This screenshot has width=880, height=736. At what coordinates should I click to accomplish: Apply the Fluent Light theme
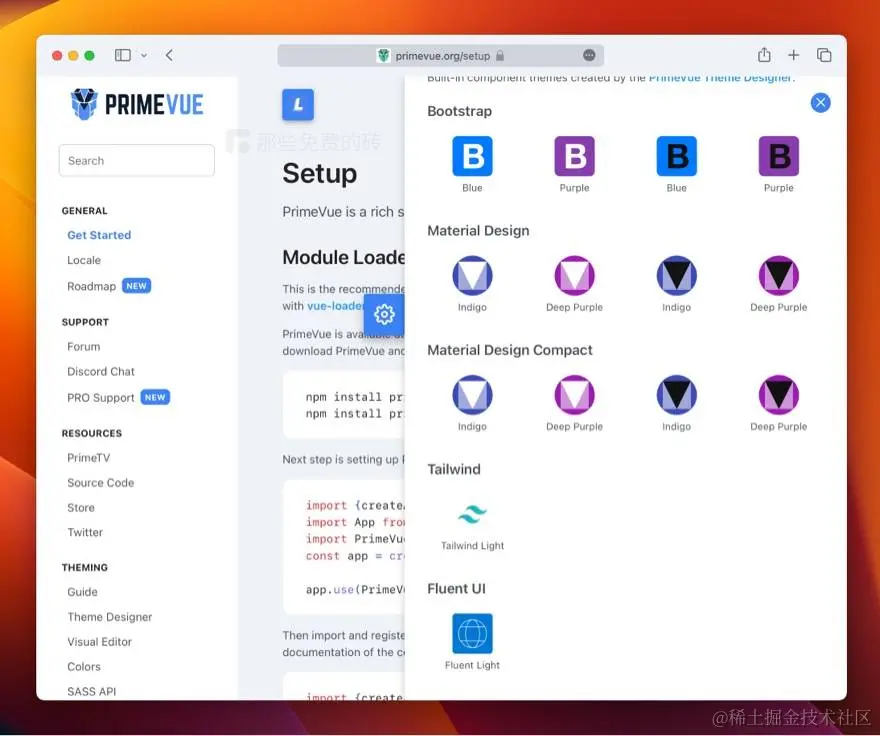coord(472,632)
